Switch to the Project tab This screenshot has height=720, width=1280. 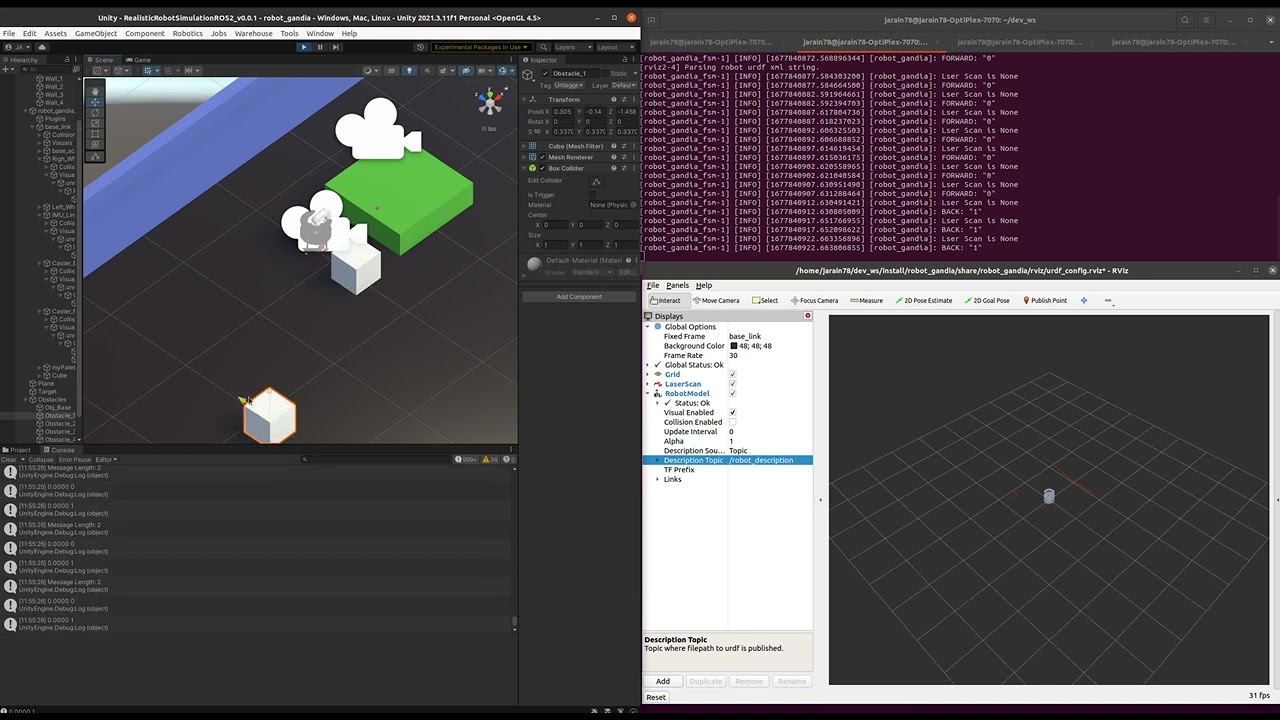(x=18, y=450)
